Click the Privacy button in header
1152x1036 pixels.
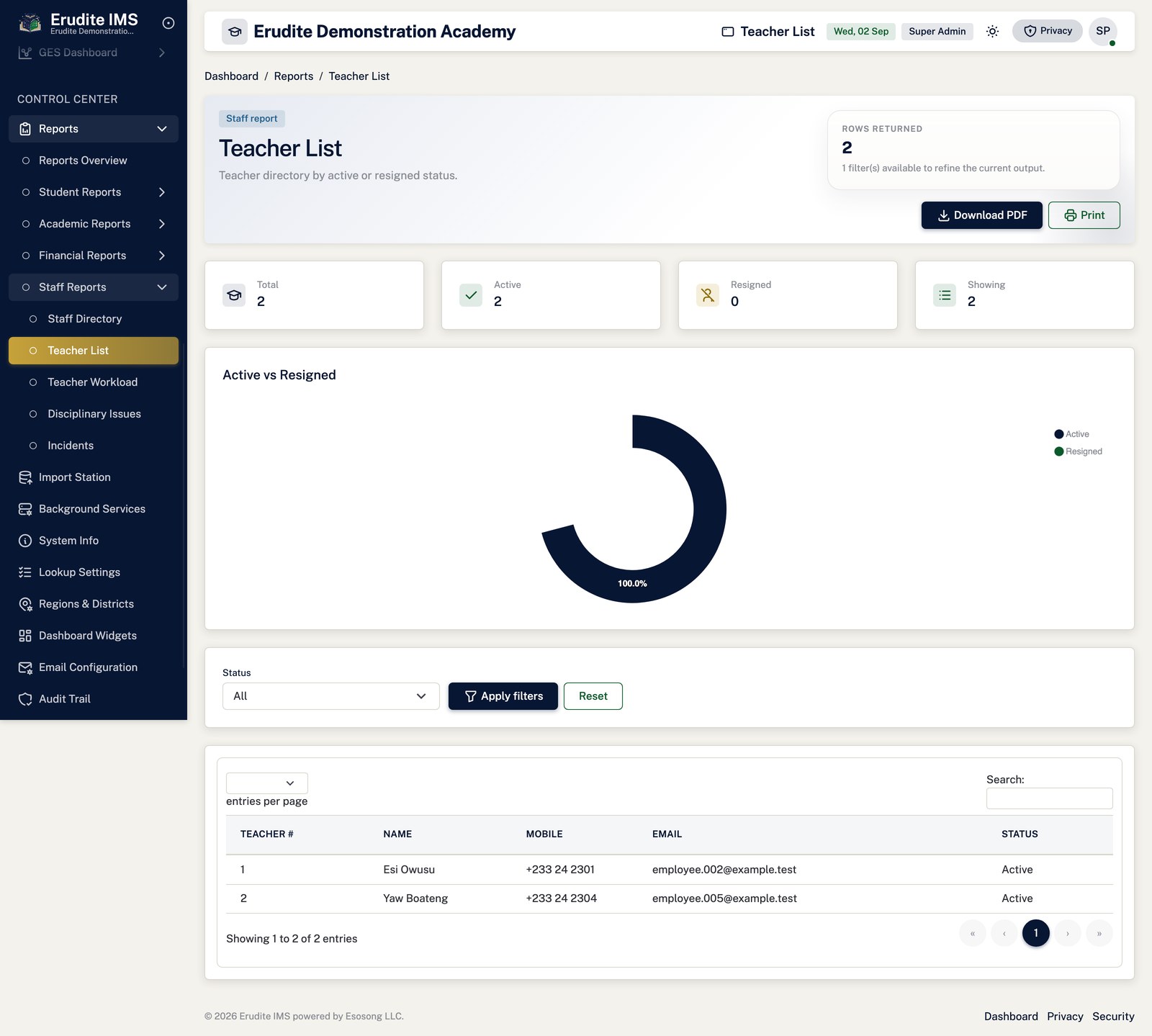1048,31
